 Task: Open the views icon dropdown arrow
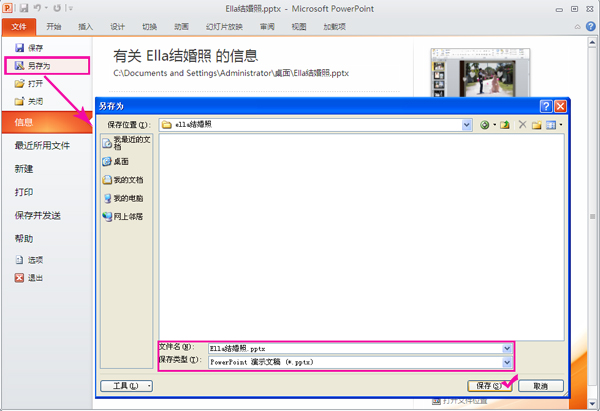[561, 125]
